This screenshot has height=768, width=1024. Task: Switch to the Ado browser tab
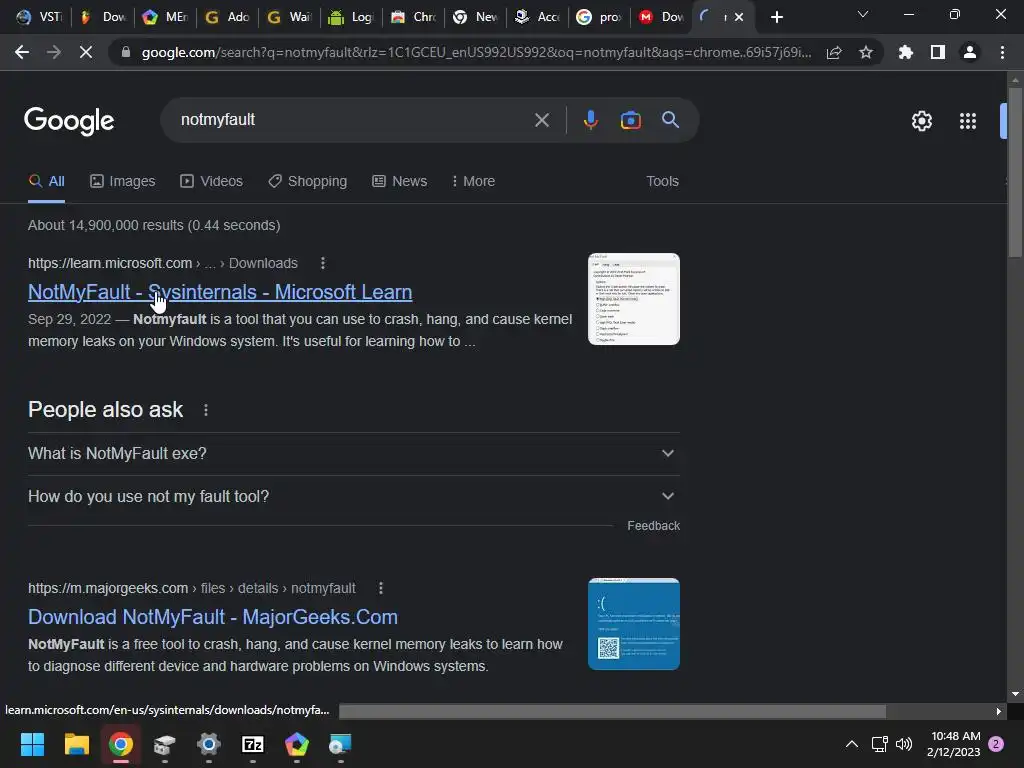click(x=227, y=17)
